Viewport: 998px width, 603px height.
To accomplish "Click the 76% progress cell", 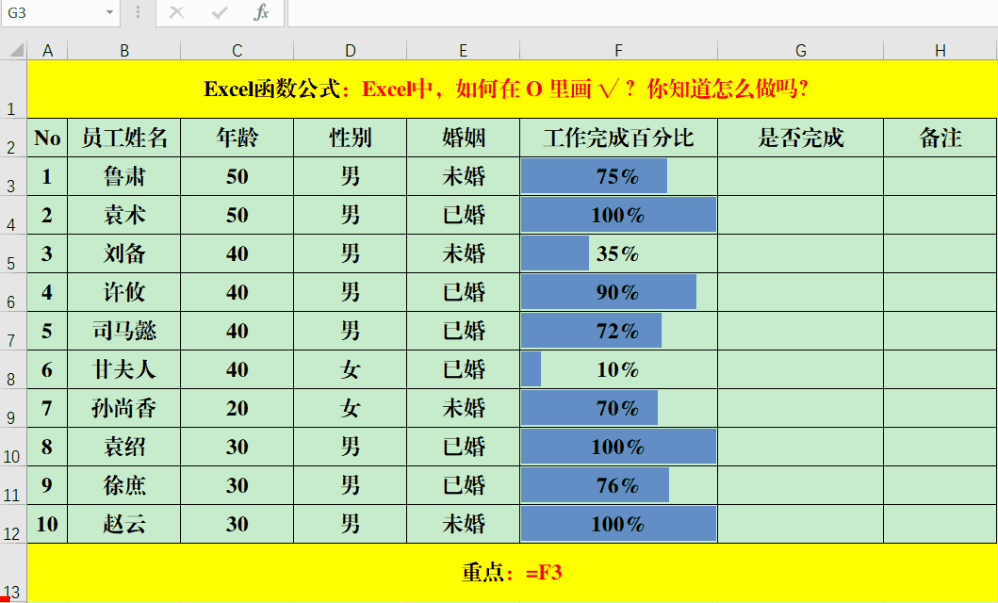I will tap(618, 485).
